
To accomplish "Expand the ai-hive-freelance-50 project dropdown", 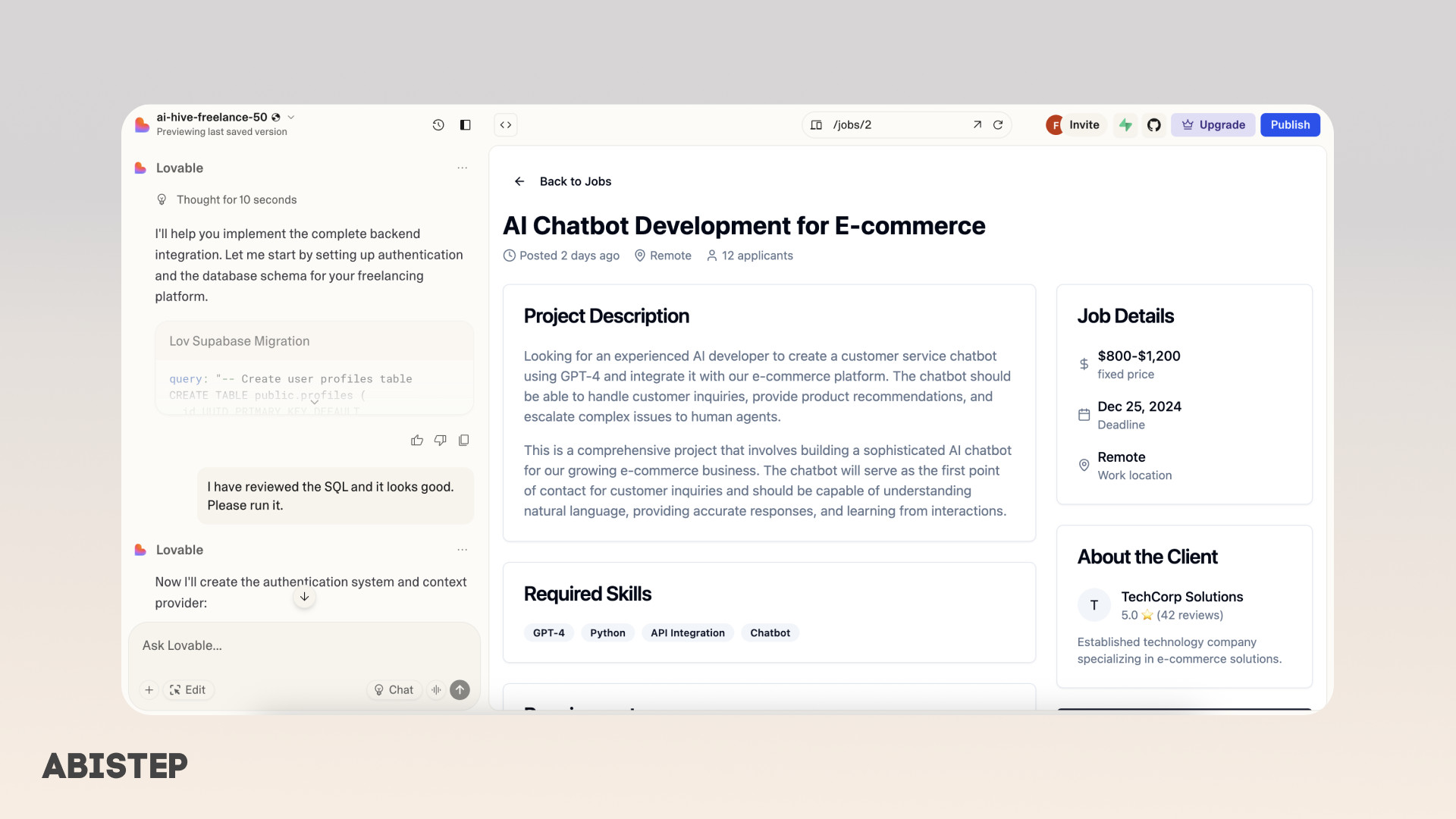I will (291, 118).
